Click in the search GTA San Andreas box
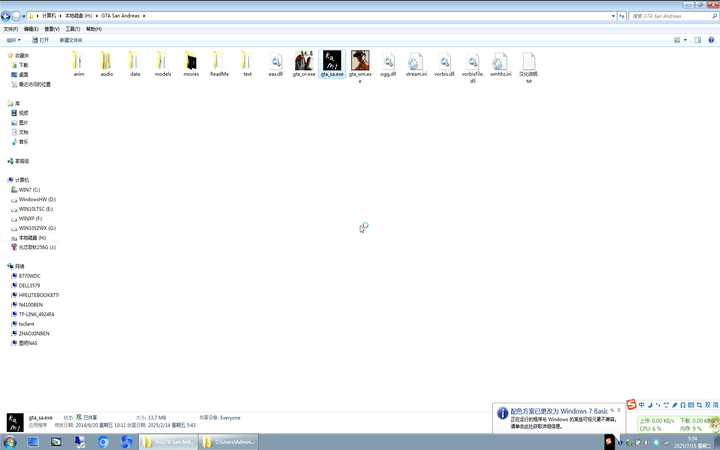 (x=673, y=16)
